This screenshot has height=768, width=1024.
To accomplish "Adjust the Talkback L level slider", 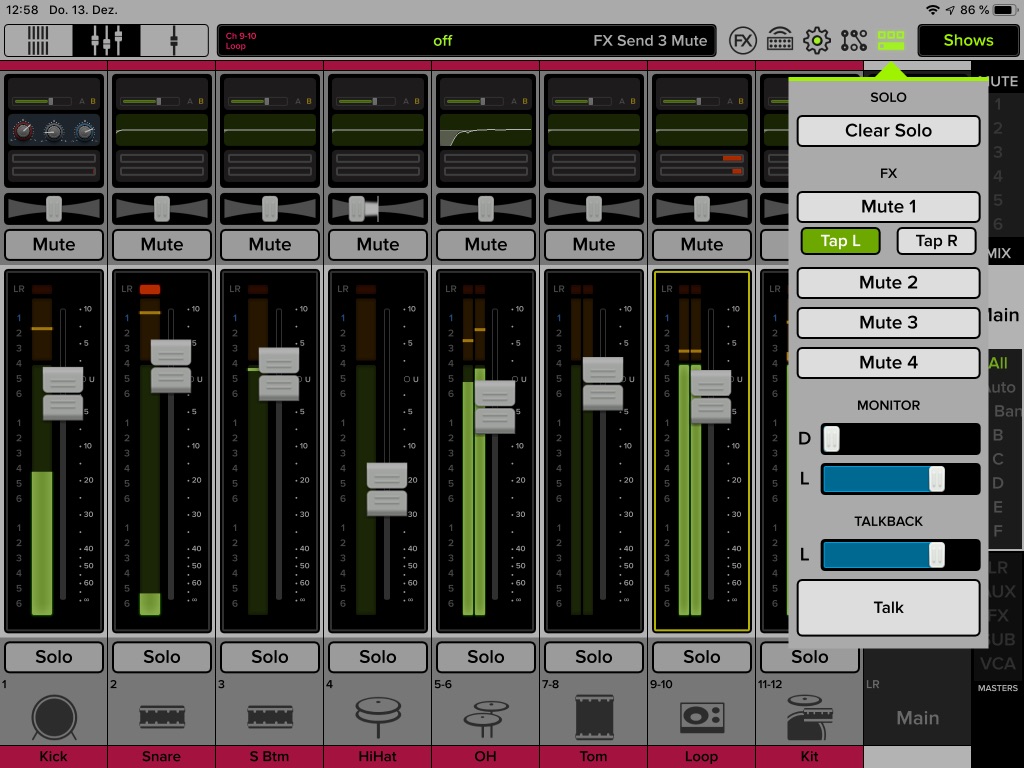I will coord(937,555).
